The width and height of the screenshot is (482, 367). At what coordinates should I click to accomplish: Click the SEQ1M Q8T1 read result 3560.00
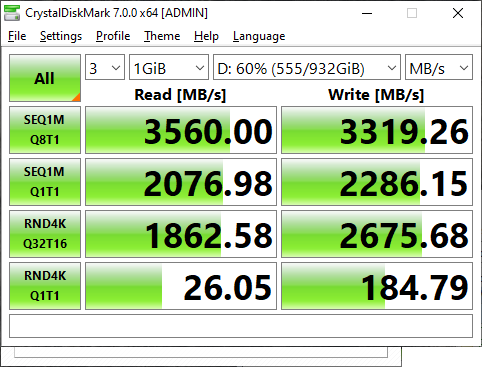point(181,130)
